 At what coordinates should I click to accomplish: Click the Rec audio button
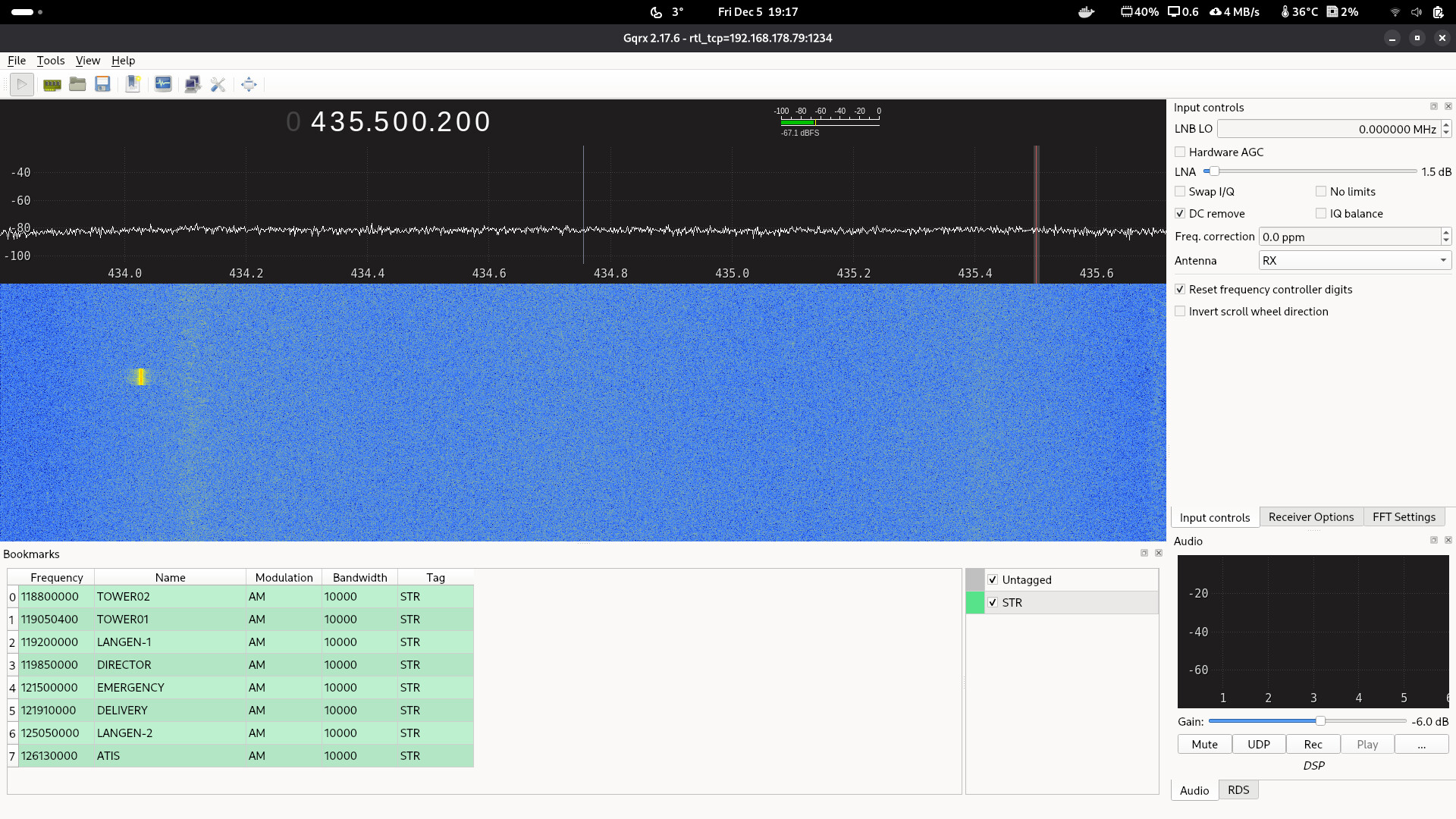click(1313, 745)
